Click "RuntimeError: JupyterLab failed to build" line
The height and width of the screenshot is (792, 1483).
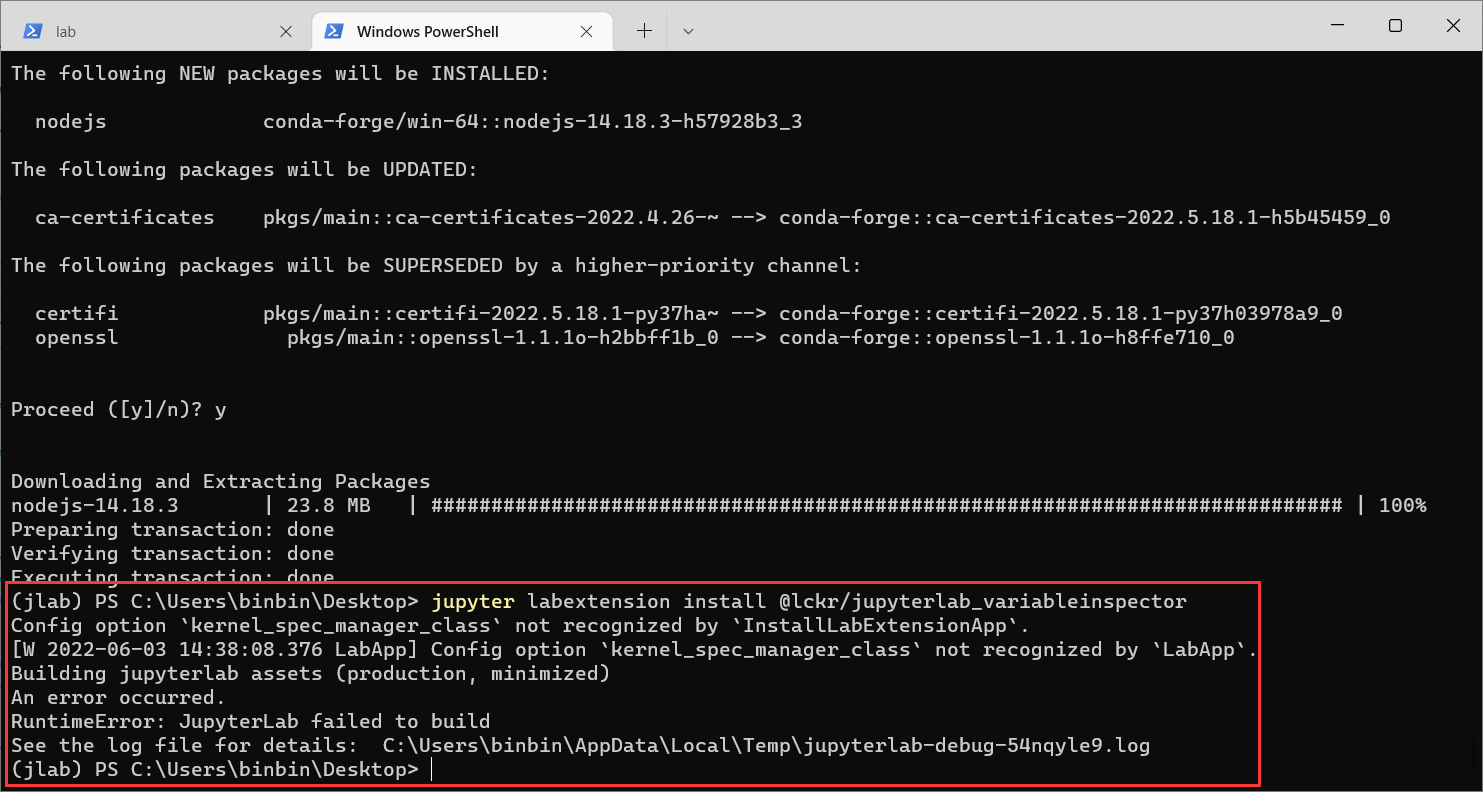coord(250,722)
